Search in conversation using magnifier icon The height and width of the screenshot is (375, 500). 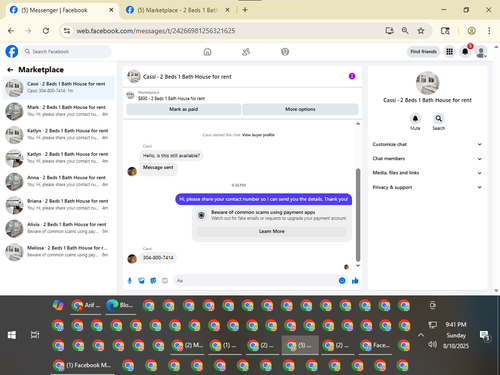pyautogui.click(x=439, y=118)
